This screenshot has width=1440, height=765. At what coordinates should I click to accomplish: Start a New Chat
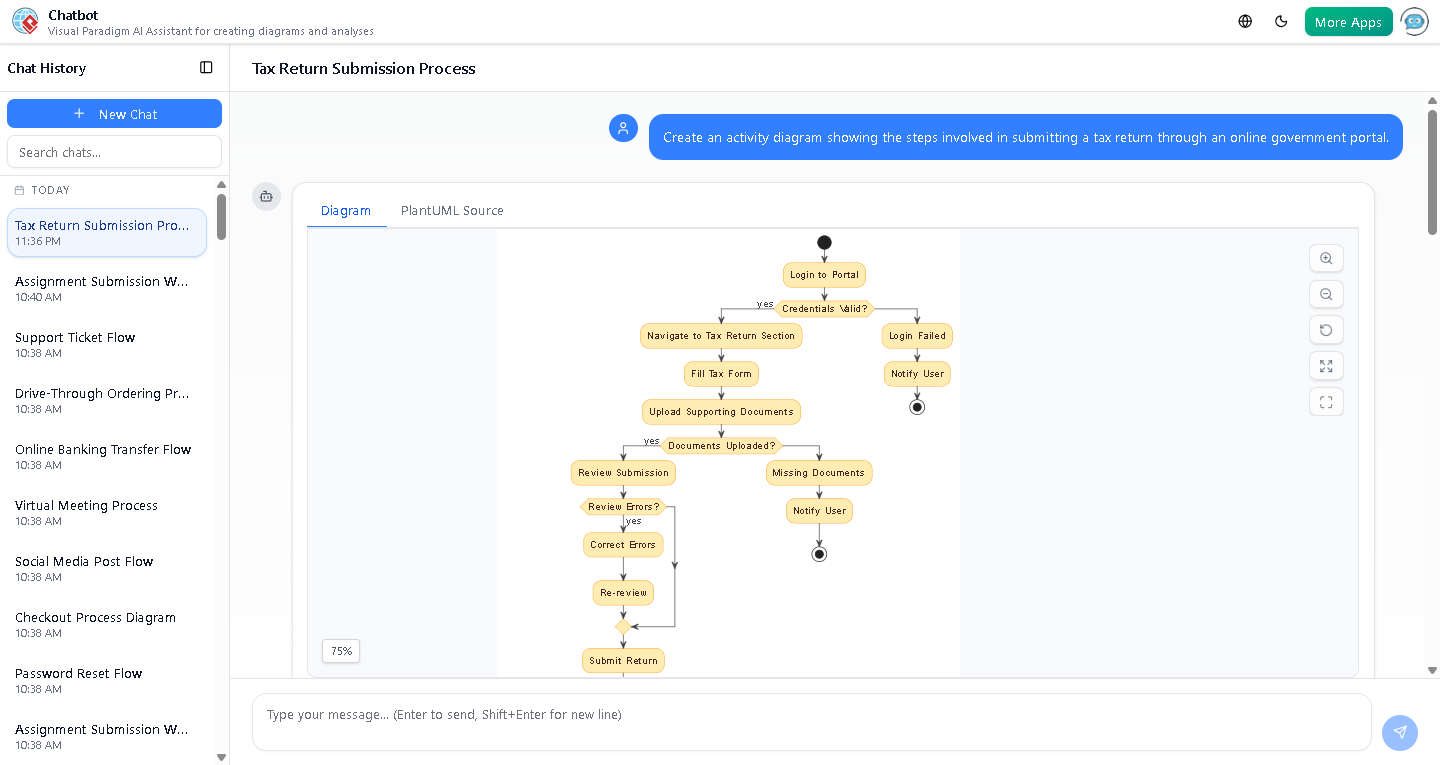(114, 113)
